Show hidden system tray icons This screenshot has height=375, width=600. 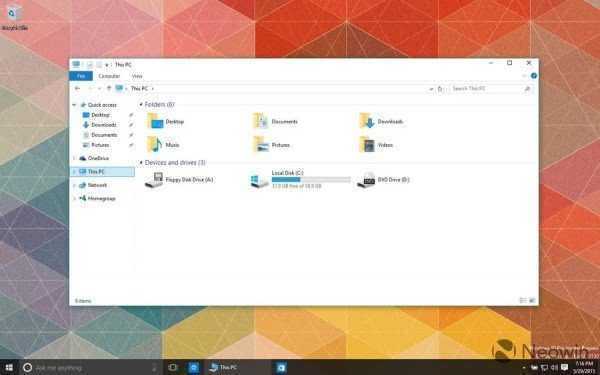(523, 368)
